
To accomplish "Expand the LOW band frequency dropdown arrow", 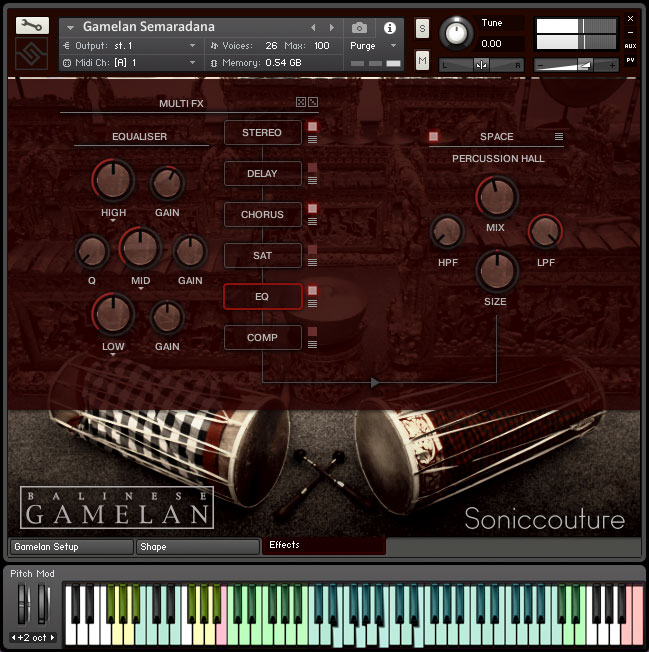I will pyautogui.click(x=113, y=355).
